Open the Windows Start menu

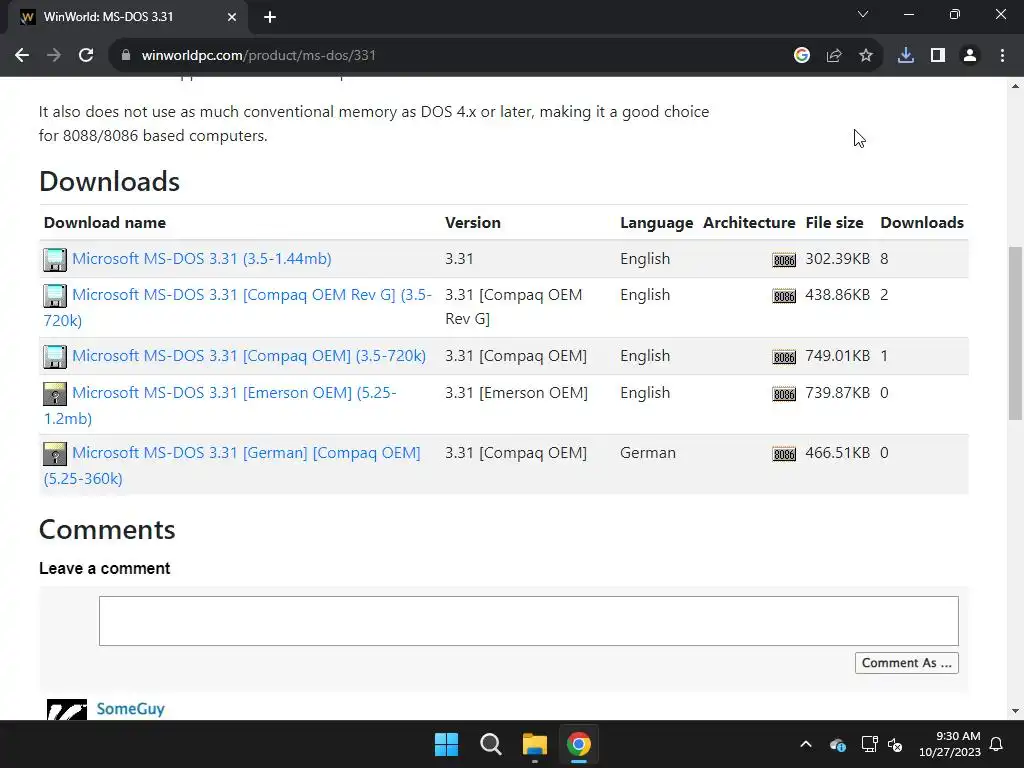click(447, 744)
